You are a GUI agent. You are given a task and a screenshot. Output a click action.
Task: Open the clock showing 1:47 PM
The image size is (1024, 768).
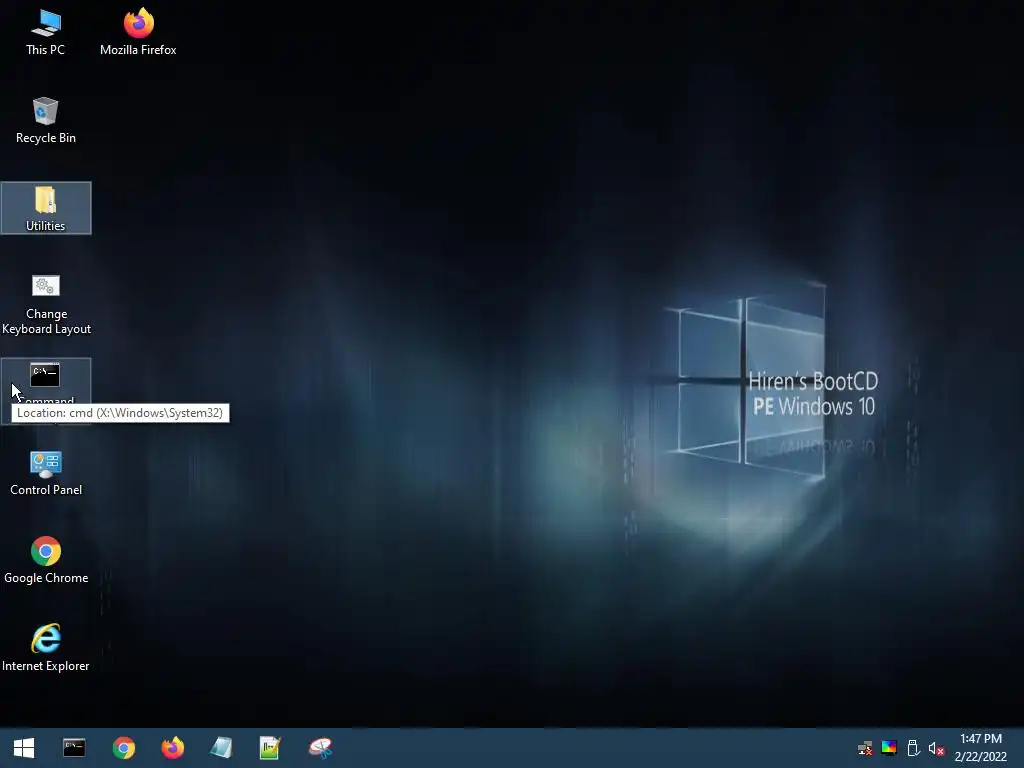(980, 748)
